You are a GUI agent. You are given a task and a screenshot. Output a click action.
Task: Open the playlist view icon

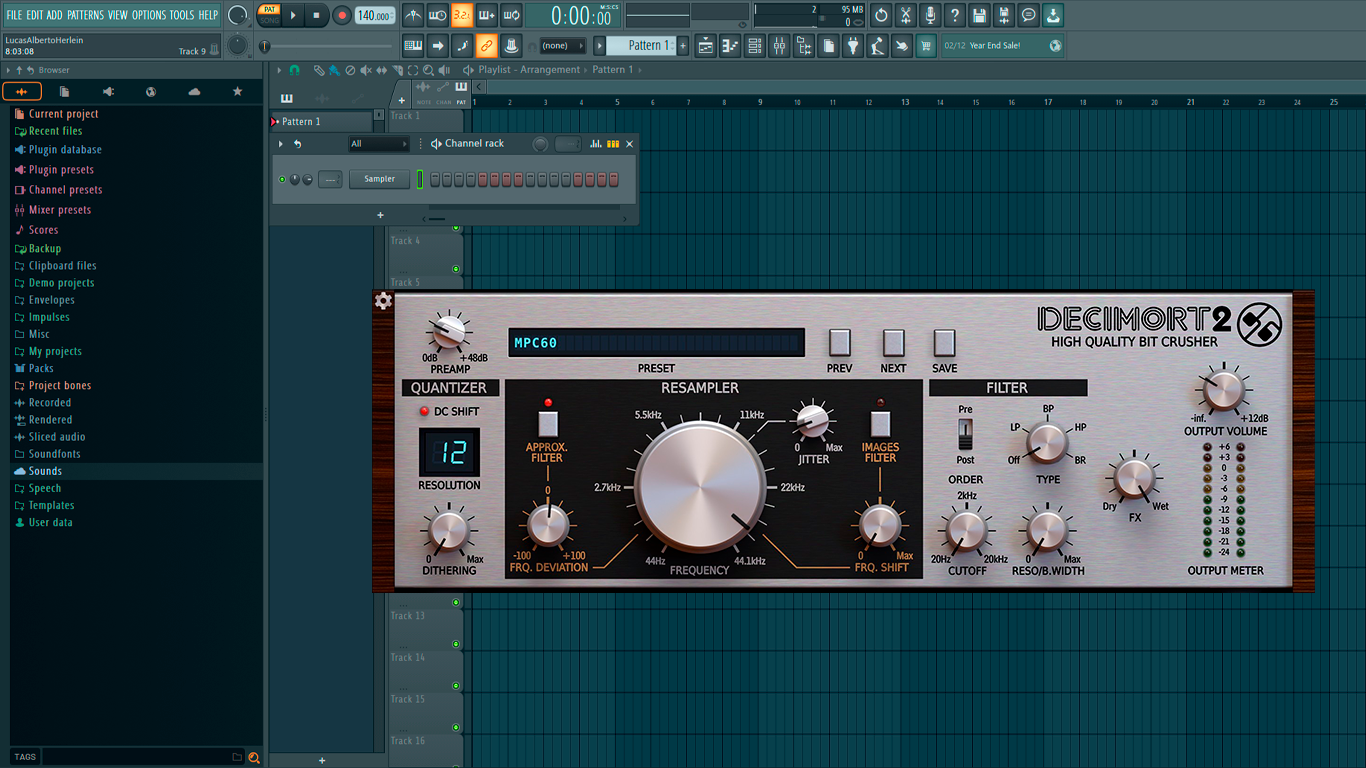point(706,45)
